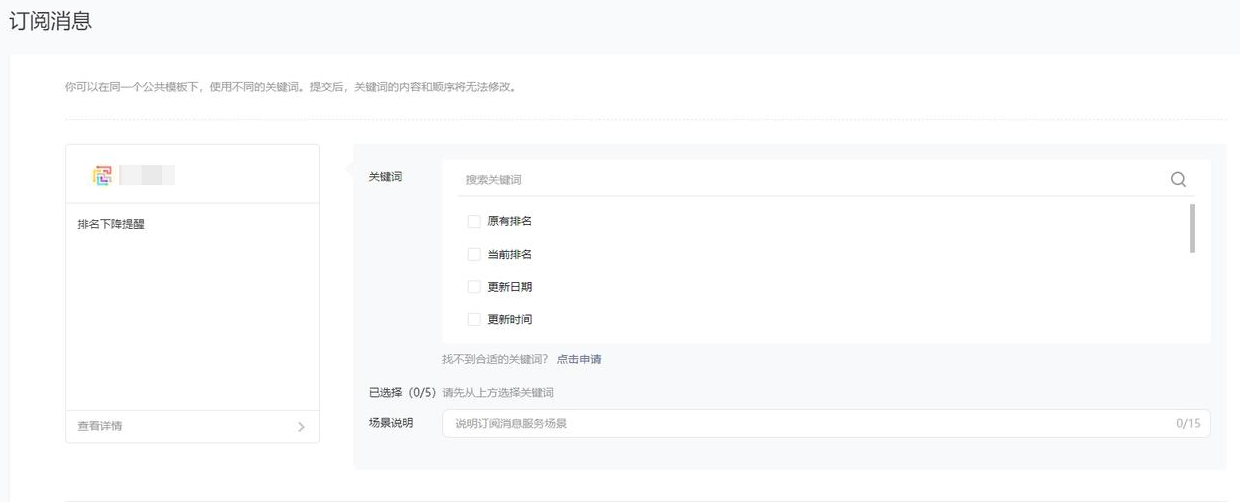Click the blurred mini program name
Image resolution: width=1240 pixels, height=502 pixels.
(147, 176)
